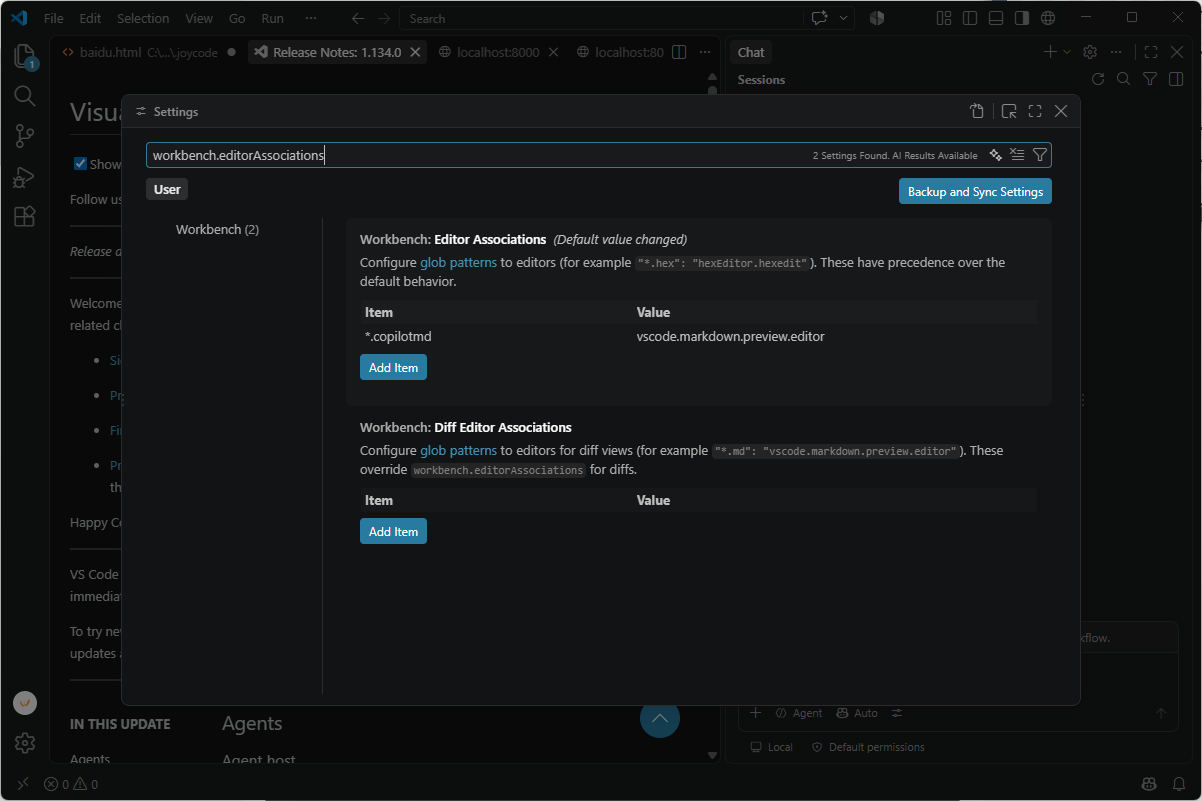Go back with the navigation arrow
This screenshot has height=801, width=1202.
click(x=358, y=18)
